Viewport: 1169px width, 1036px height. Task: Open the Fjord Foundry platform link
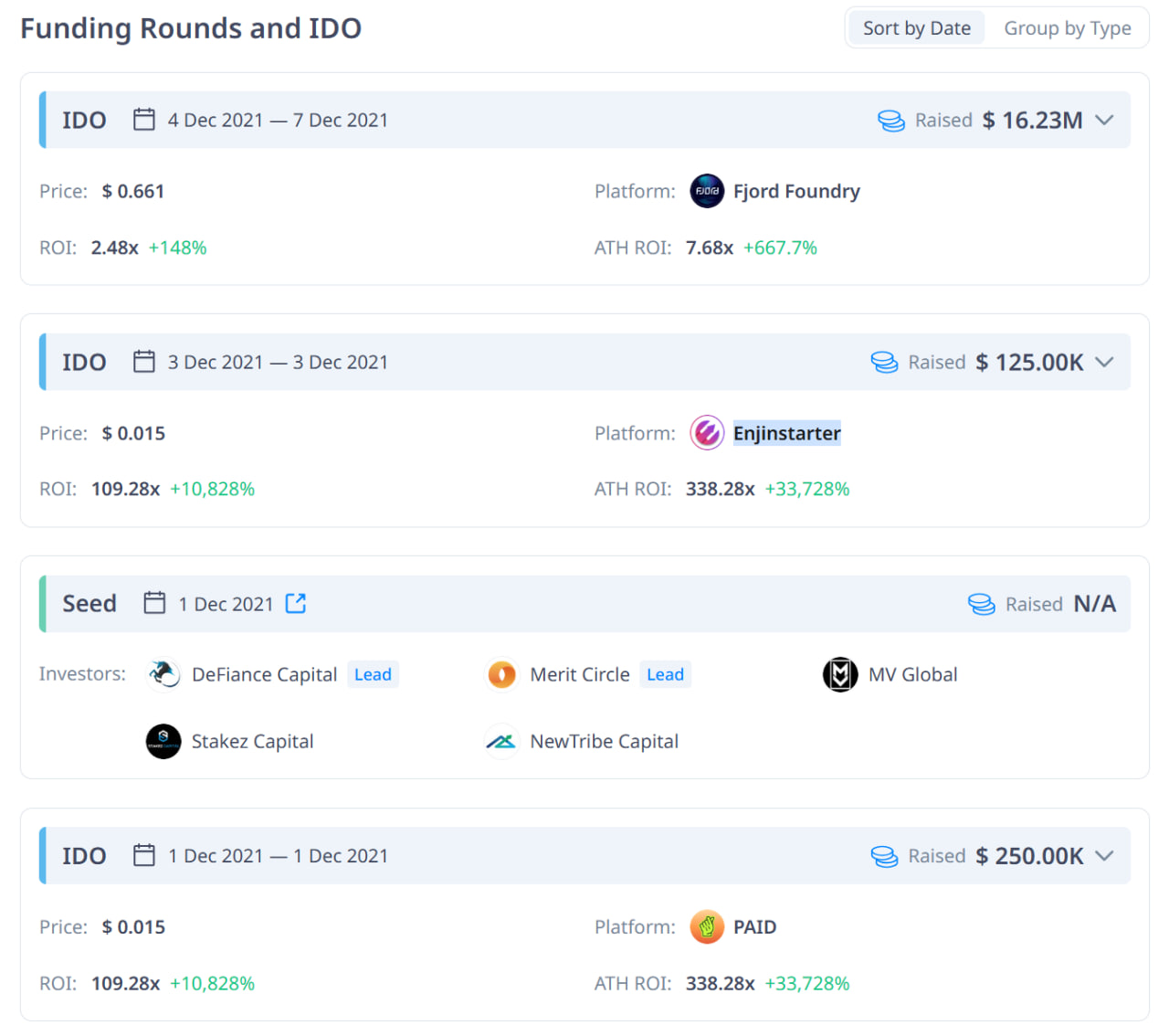click(x=796, y=191)
